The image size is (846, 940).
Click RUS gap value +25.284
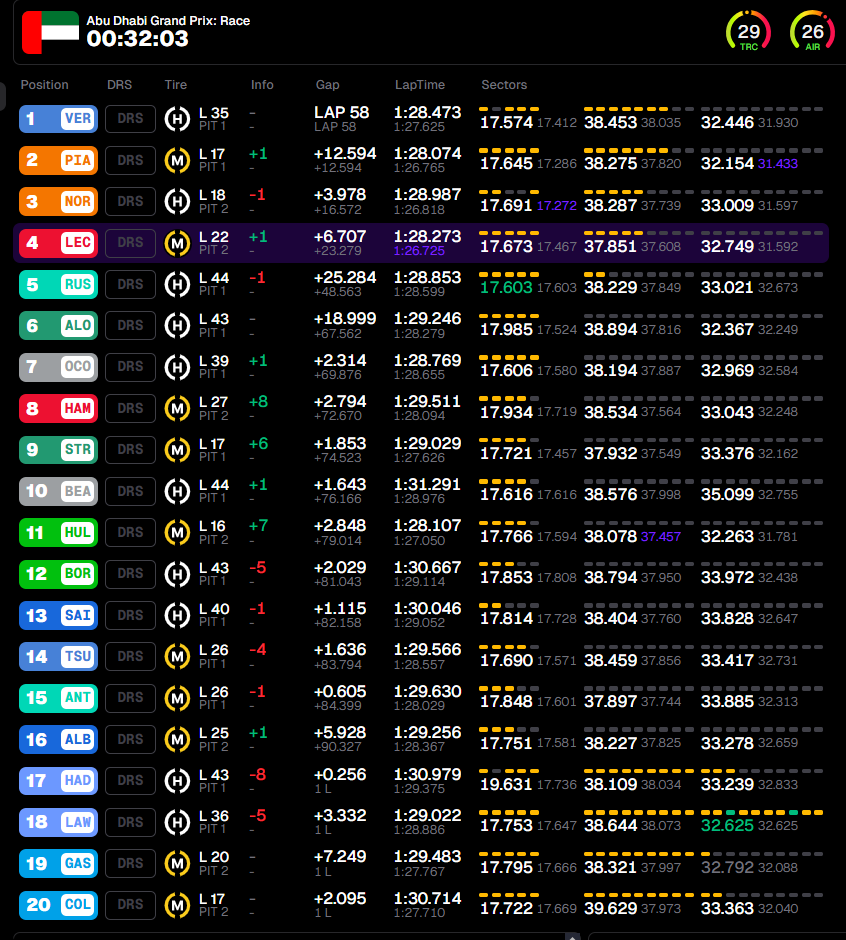(345, 278)
